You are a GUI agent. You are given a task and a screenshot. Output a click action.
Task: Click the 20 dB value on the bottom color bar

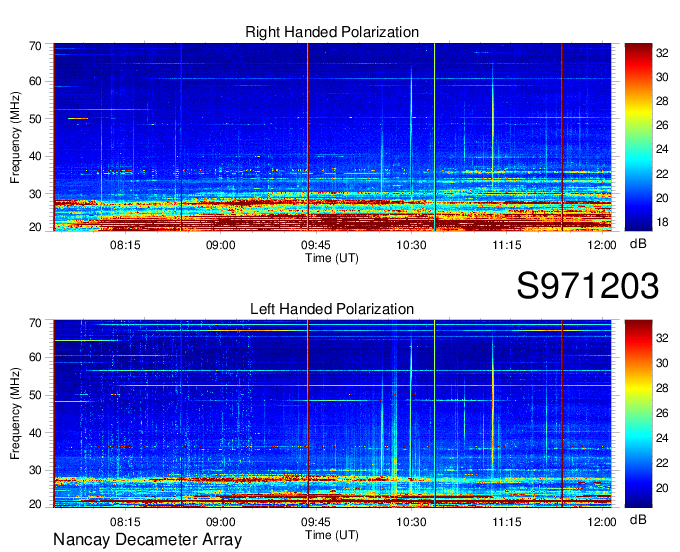click(x=662, y=488)
